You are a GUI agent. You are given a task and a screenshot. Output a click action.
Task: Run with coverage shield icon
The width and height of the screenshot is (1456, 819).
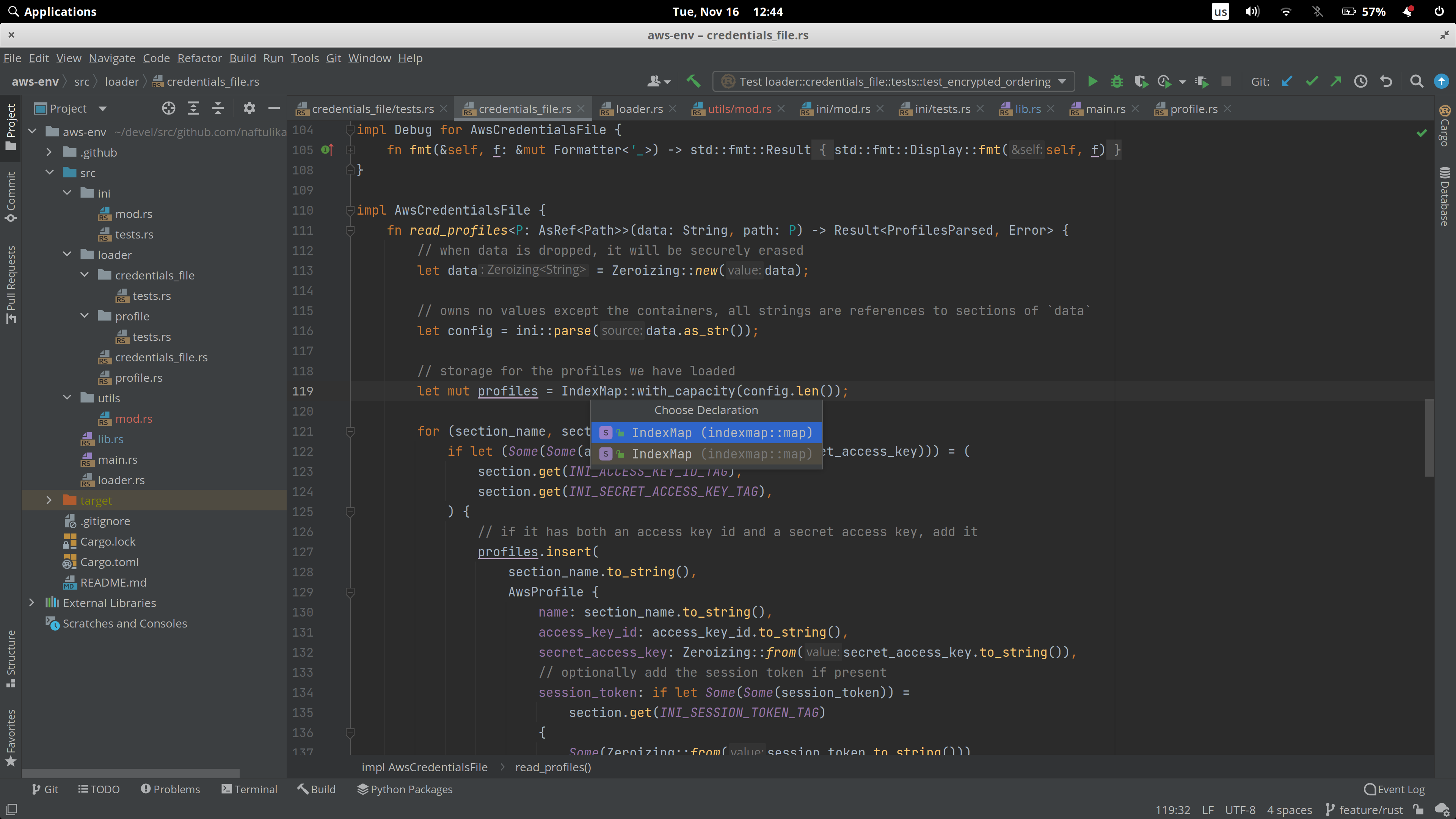[x=1141, y=82]
